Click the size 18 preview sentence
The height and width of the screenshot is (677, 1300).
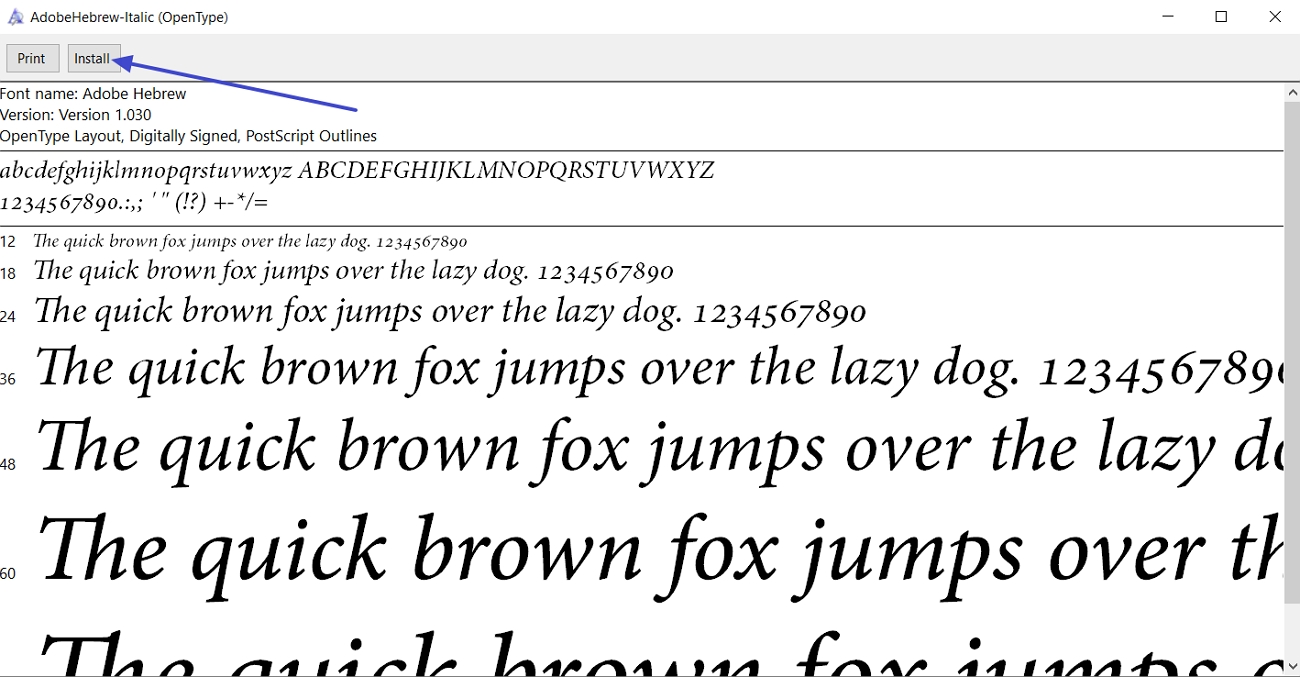pos(350,271)
